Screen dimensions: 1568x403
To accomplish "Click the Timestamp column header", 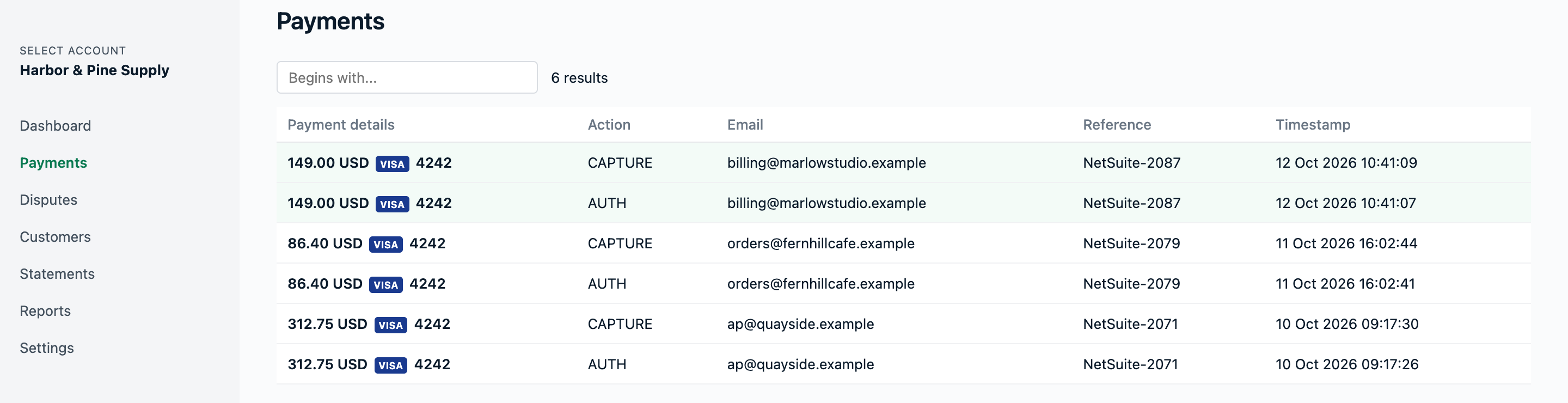I will point(1313,125).
